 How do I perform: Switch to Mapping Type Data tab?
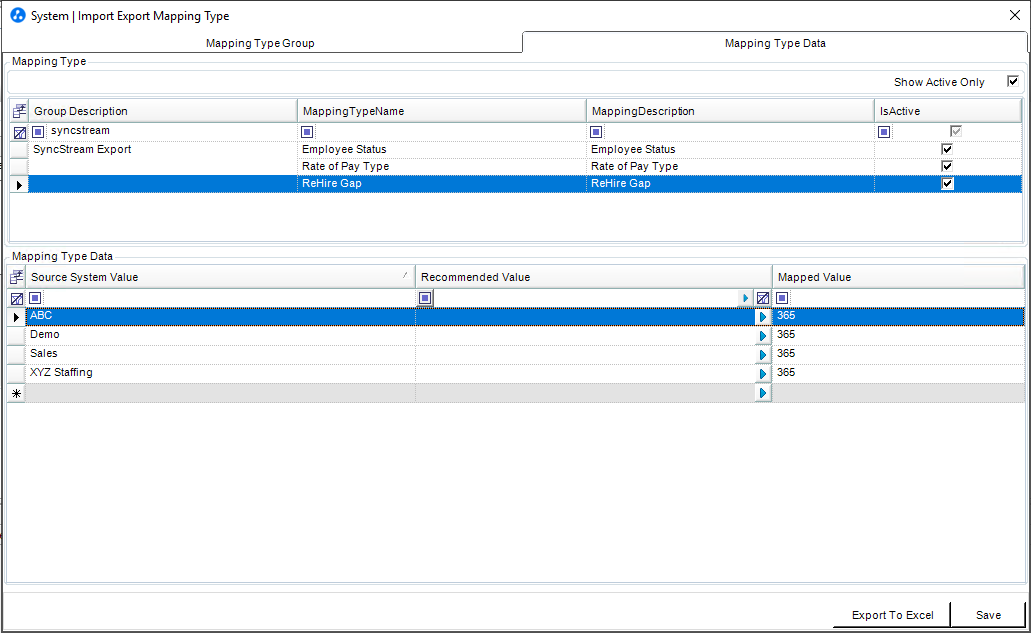tap(775, 43)
